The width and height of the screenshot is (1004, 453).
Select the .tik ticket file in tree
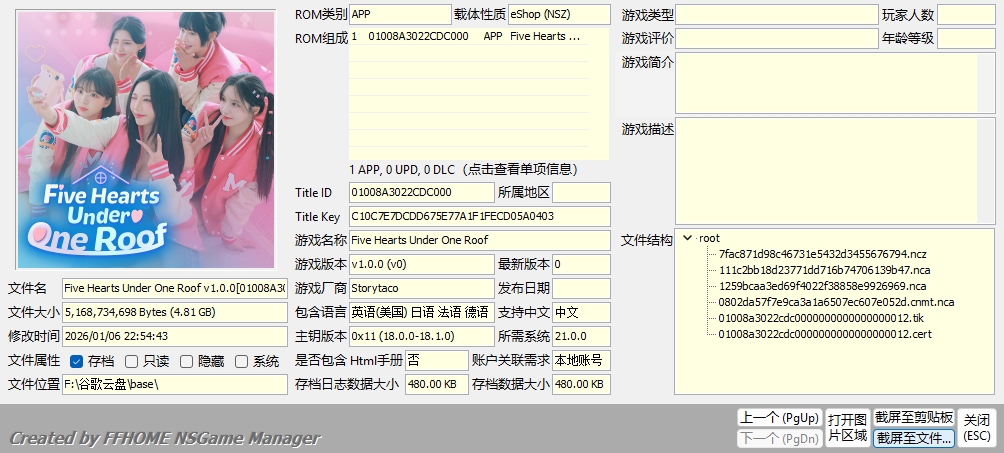tap(821, 318)
